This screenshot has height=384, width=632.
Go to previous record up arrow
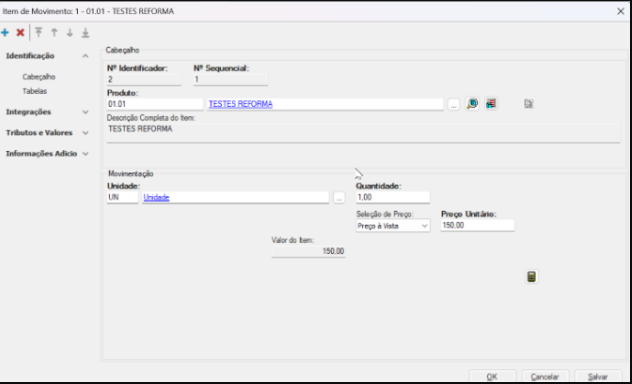54,32
